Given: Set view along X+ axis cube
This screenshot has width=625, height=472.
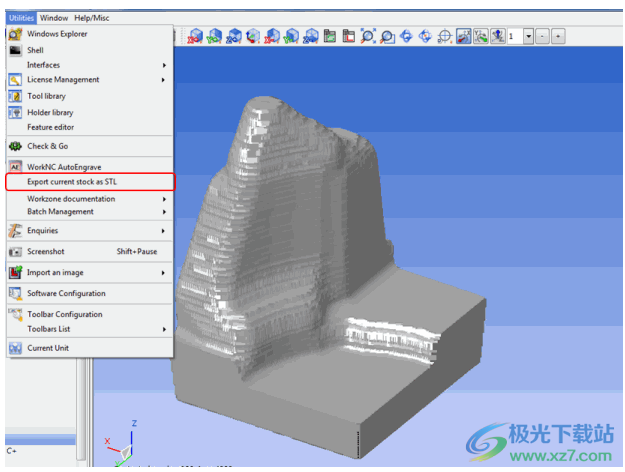Looking at the screenshot, I should point(195,36).
